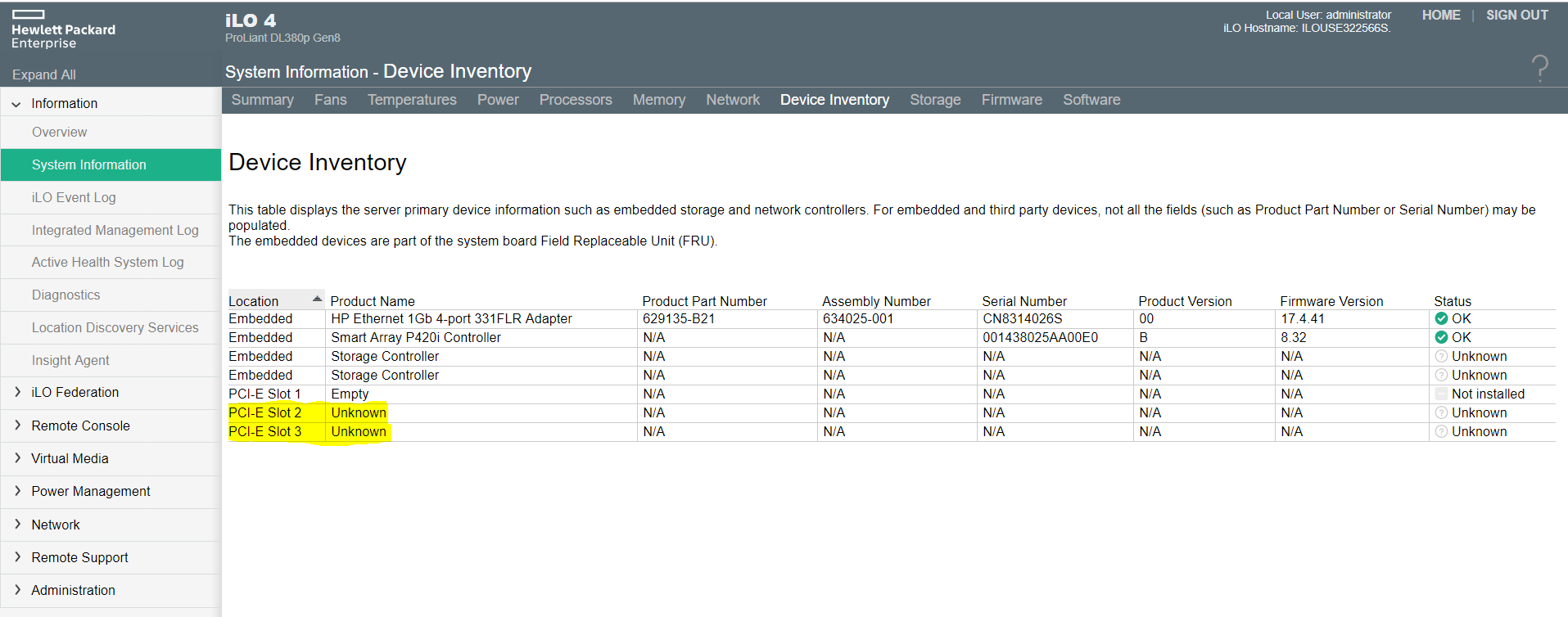Screen dimensions: 1568x617
Task: Switch to the Processors tab
Action: [576, 100]
